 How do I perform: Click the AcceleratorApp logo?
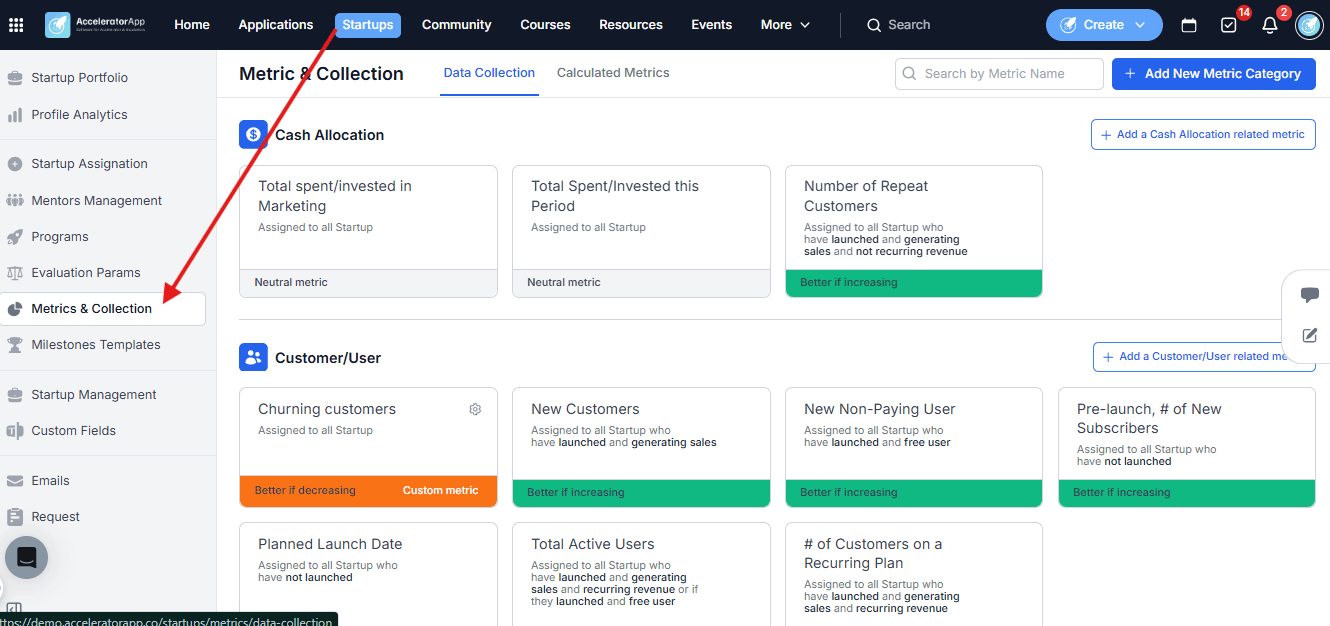(100, 25)
